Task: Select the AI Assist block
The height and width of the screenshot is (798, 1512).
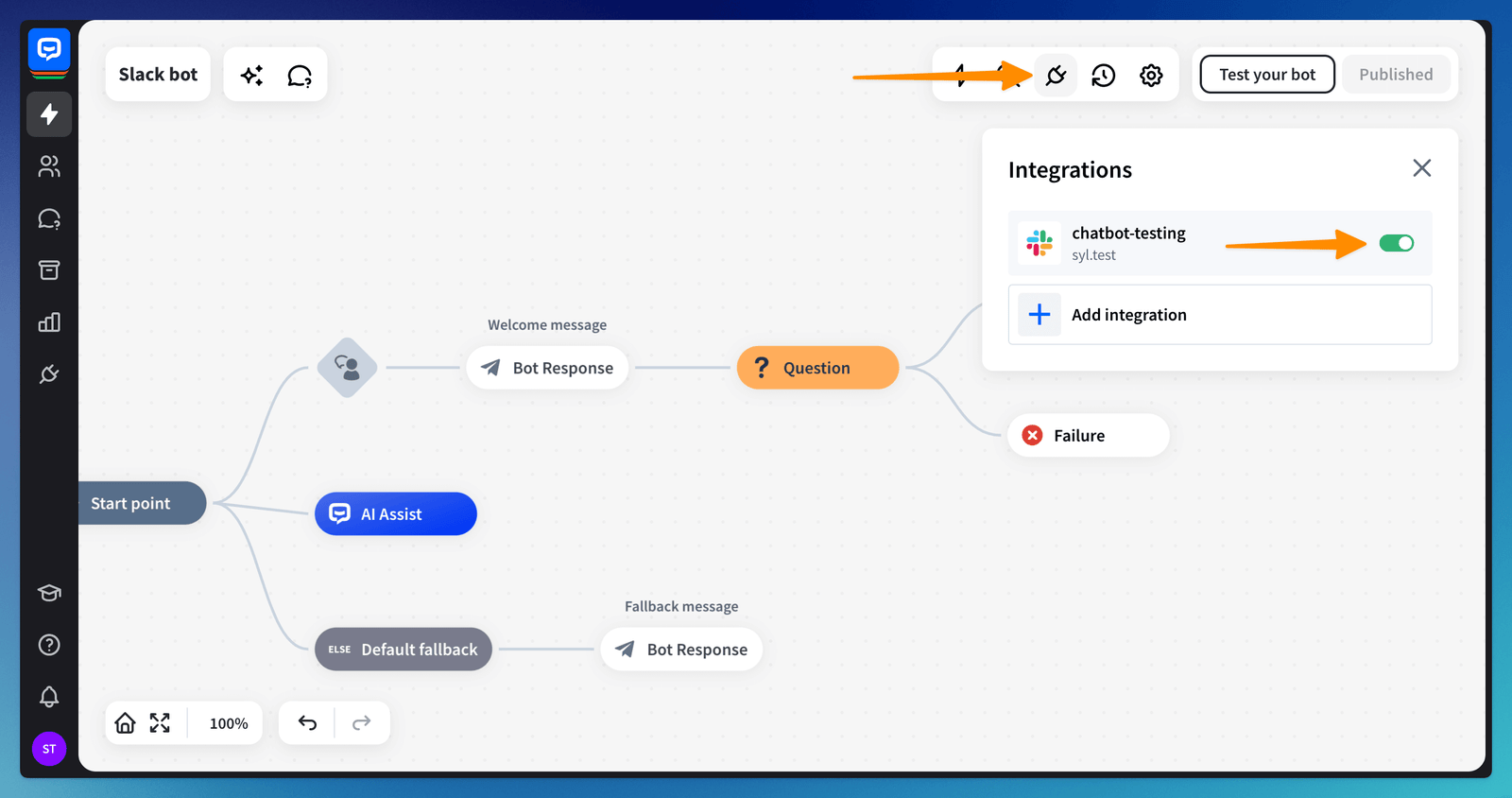Action: pyautogui.click(x=396, y=514)
